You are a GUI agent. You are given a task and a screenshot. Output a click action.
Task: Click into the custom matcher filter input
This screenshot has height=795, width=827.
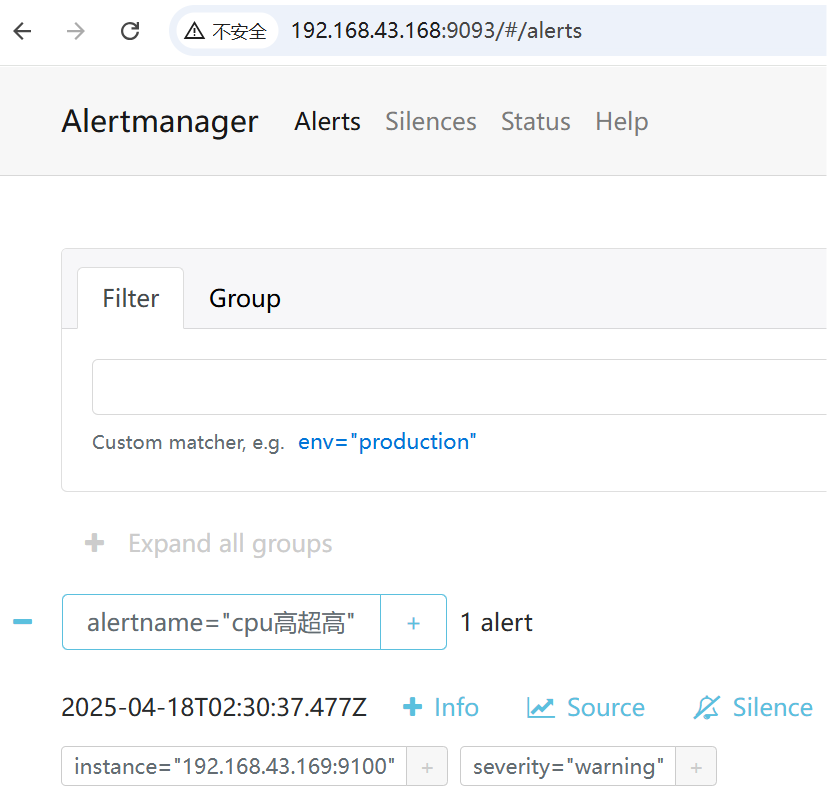pos(459,387)
